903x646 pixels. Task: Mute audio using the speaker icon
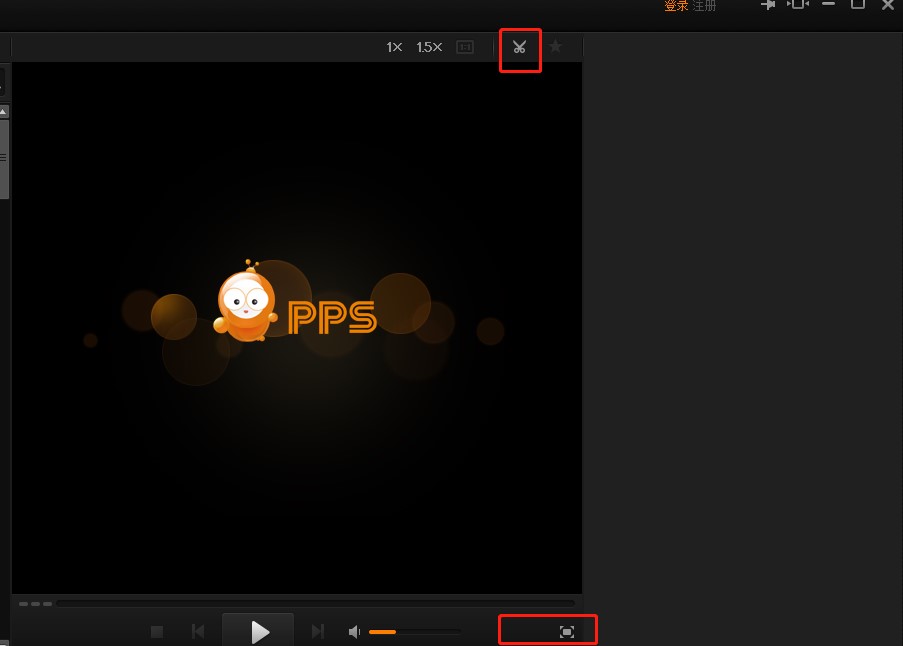(354, 632)
